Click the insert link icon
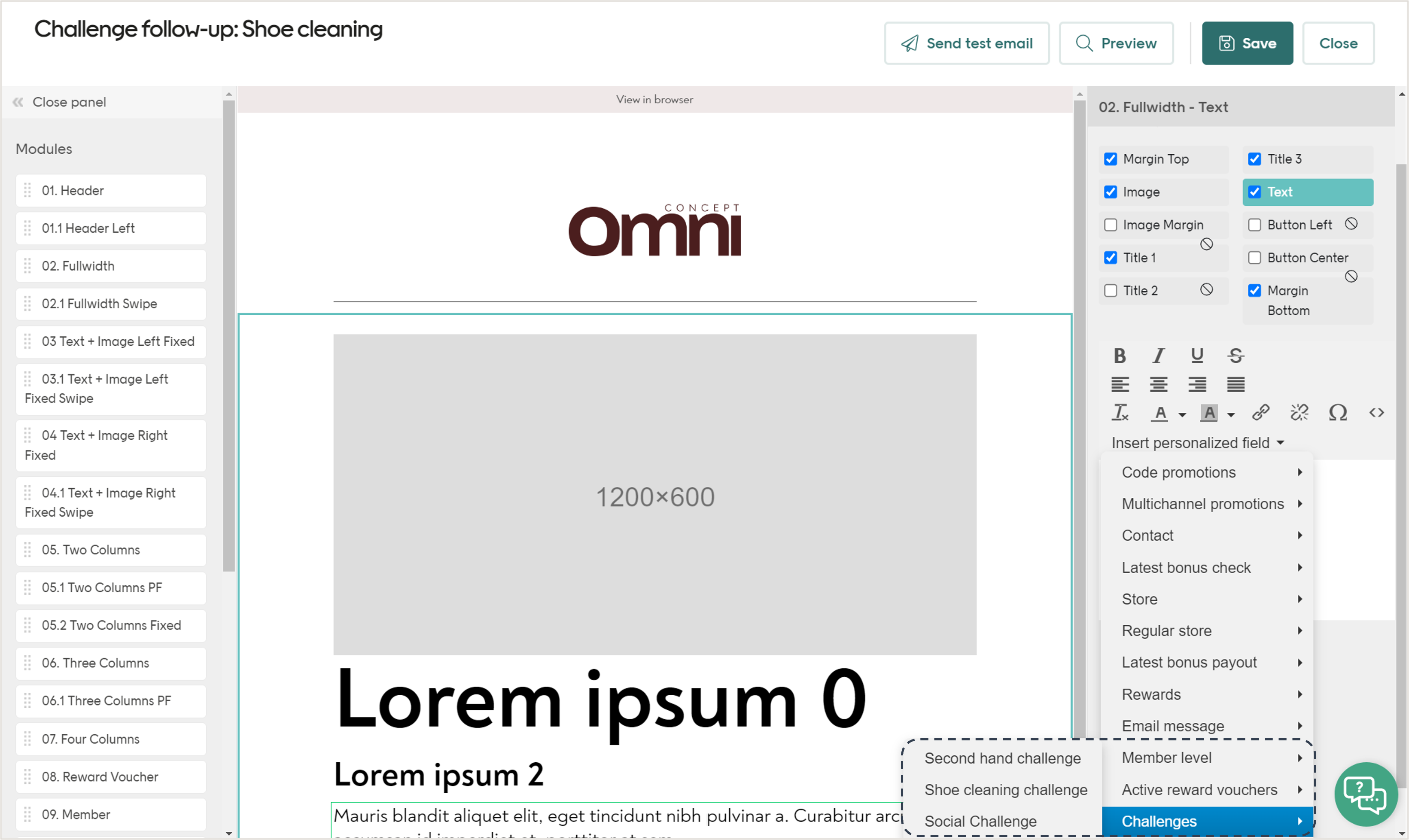This screenshot has height=840, width=1409. pyautogui.click(x=1261, y=413)
